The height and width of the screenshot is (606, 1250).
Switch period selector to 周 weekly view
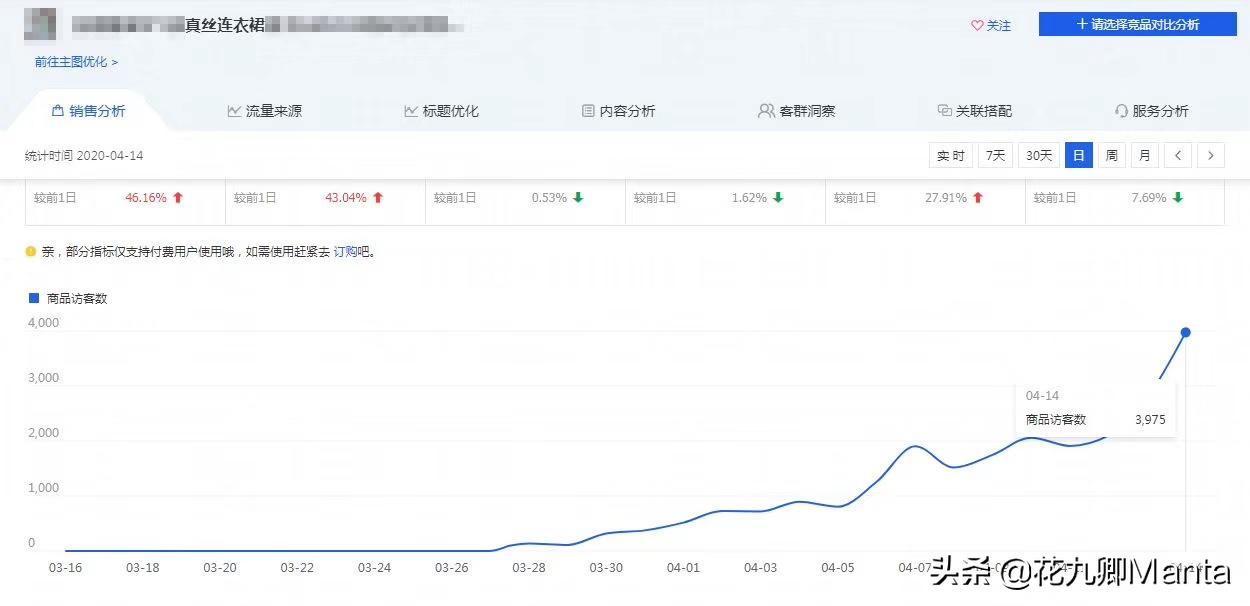[x=1111, y=155]
